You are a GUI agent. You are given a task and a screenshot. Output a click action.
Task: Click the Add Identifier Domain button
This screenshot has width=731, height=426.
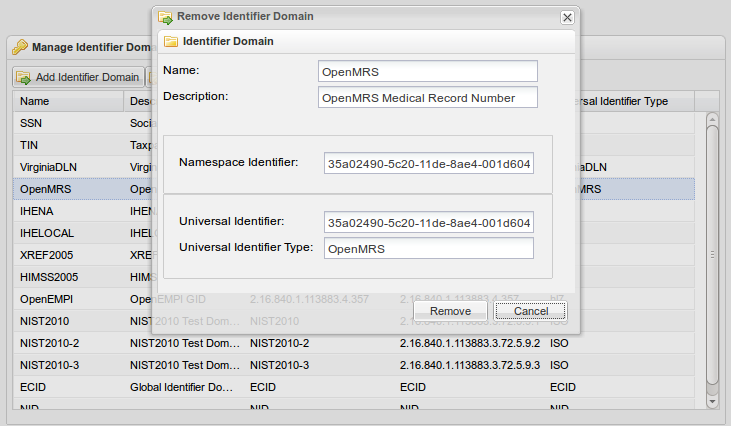coord(78,77)
